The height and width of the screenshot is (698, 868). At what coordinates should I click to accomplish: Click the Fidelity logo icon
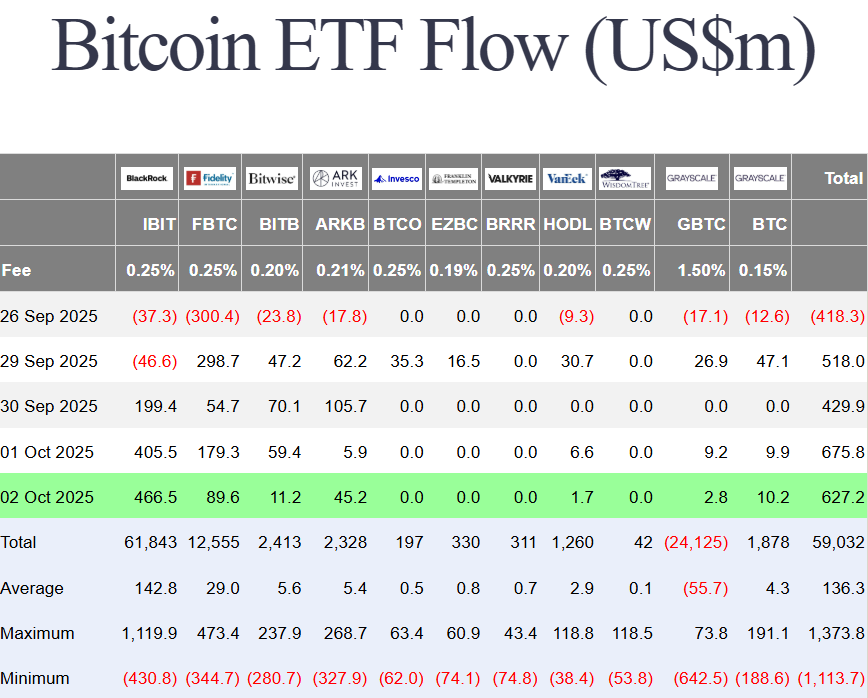click(210, 178)
